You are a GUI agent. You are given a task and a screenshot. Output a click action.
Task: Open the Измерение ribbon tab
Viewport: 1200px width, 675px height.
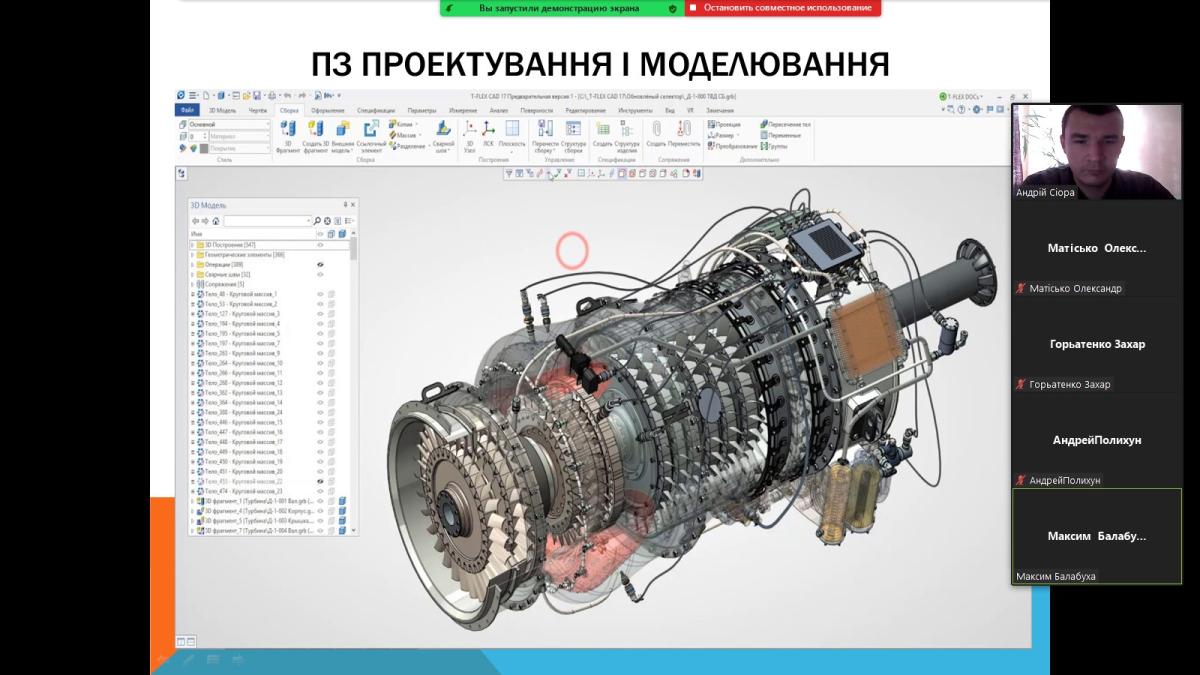pyautogui.click(x=463, y=110)
